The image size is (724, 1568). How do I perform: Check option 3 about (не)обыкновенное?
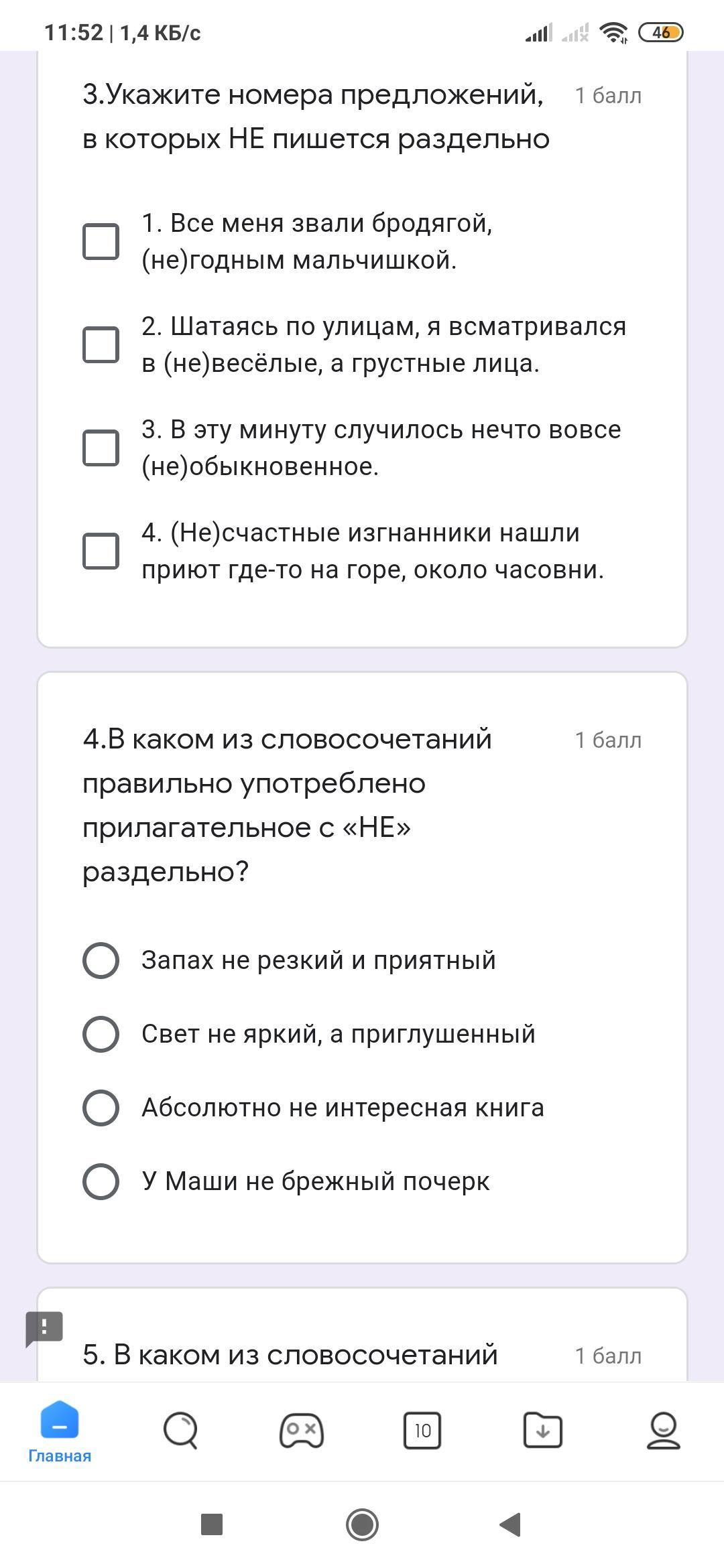[101, 448]
